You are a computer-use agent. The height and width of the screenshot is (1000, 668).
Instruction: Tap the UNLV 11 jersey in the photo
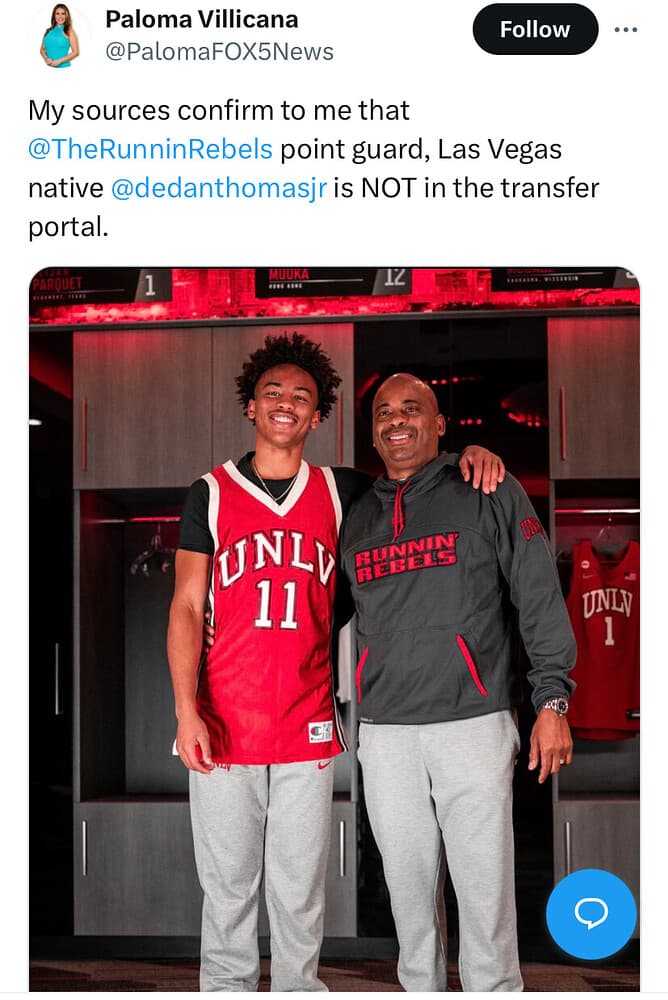point(271,612)
